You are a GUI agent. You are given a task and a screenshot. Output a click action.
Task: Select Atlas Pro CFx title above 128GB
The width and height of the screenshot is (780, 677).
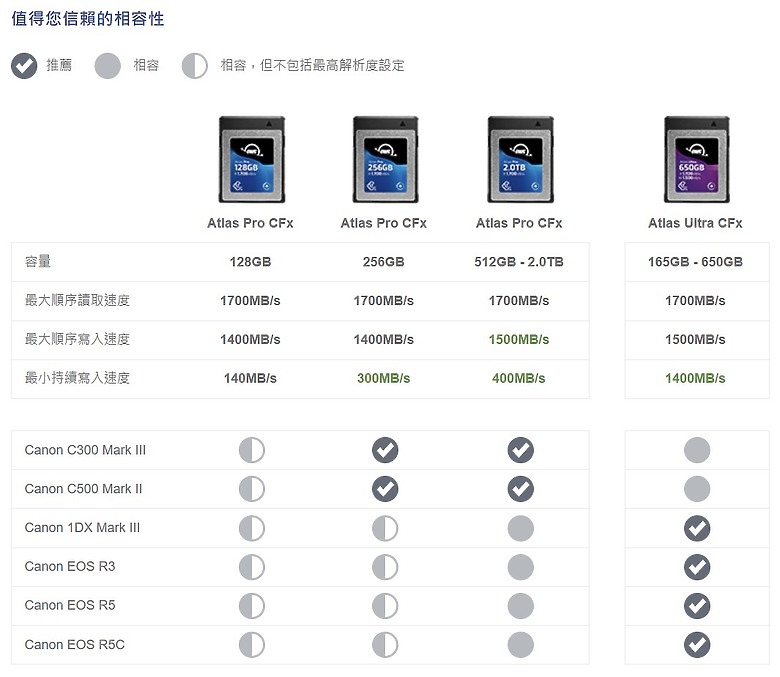pyautogui.click(x=250, y=223)
